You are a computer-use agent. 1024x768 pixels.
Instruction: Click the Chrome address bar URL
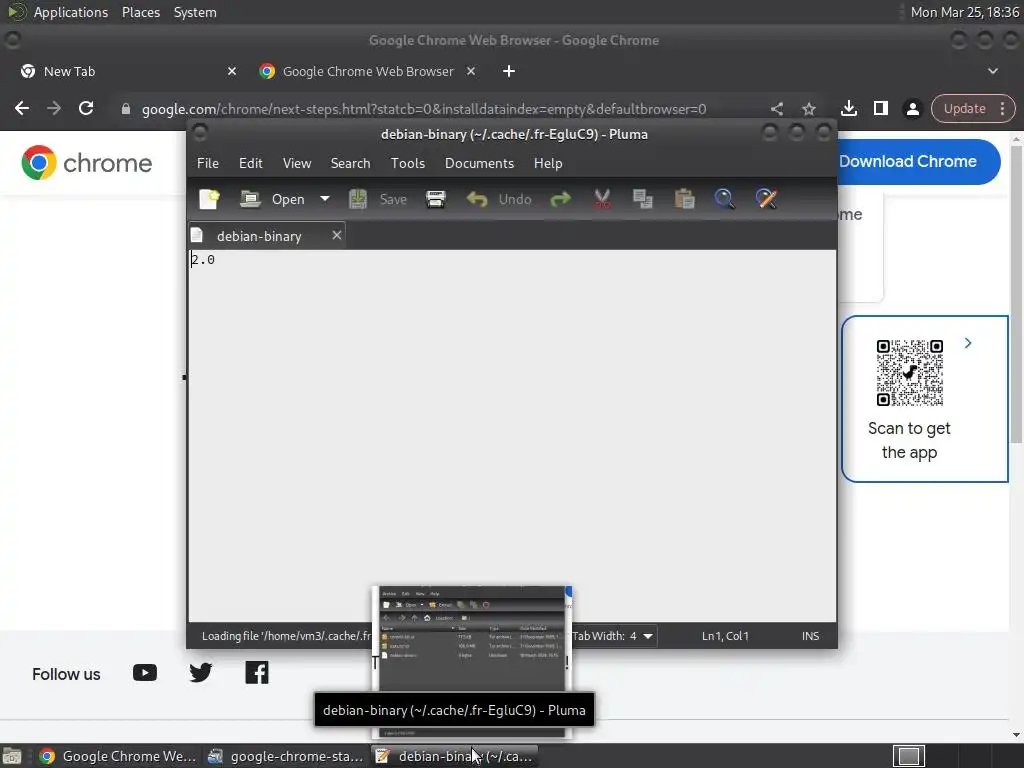click(424, 109)
